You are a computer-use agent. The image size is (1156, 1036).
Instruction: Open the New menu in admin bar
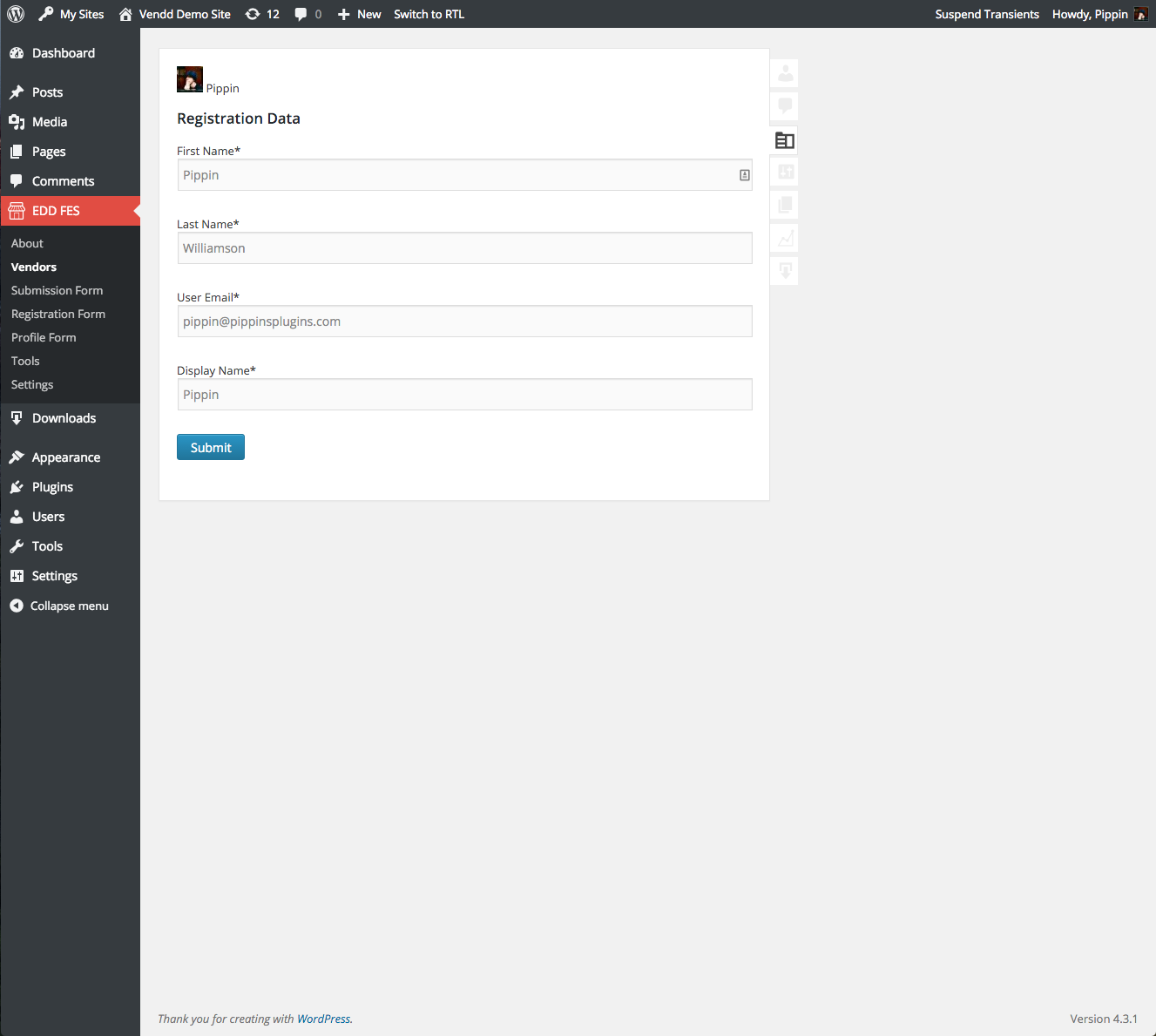tap(358, 13)
